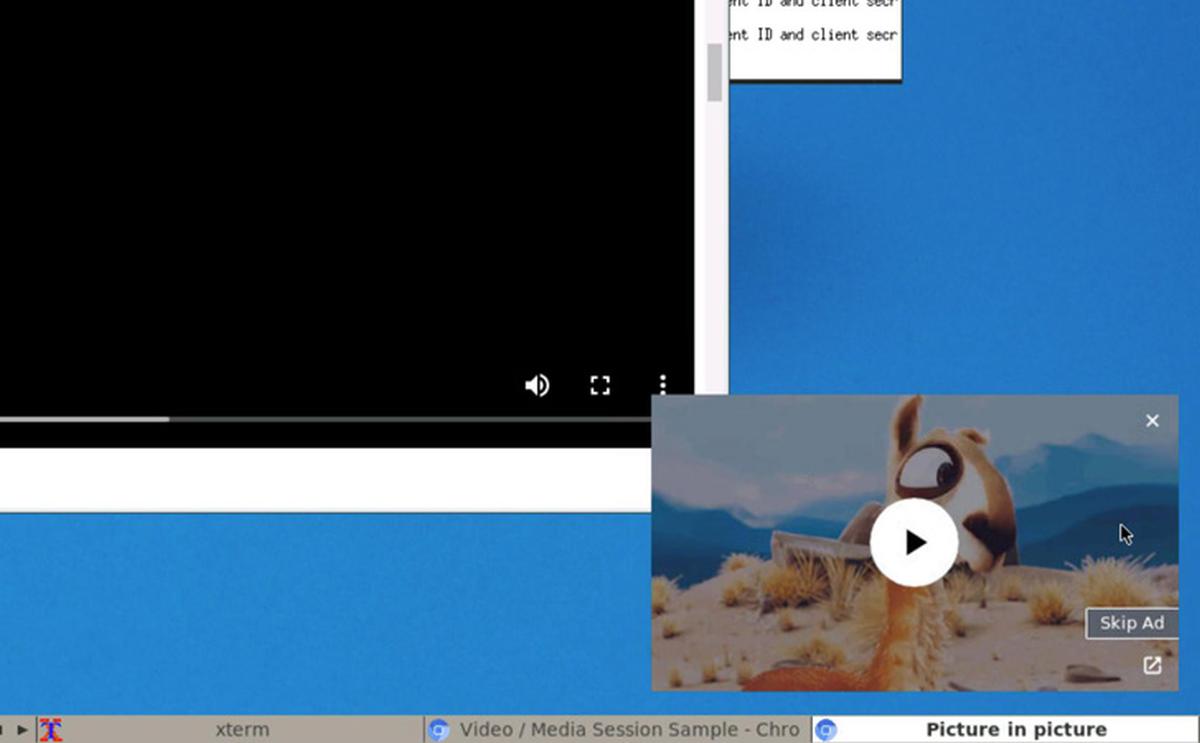Screen dimensions: 1200x743
Task: Open the video's three-dot options menu
Action: 662,386
